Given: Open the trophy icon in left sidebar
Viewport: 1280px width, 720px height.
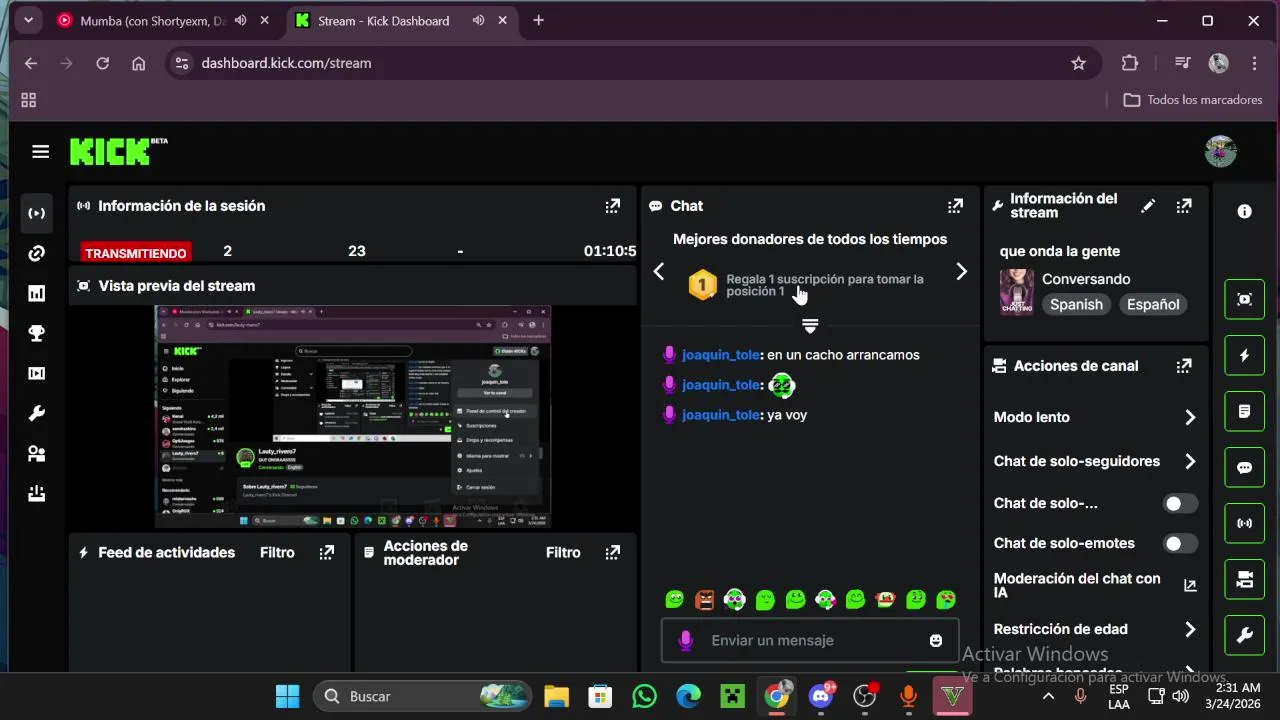Looking at the screenshot, I should pyautogui.click(x=37, y=333).
